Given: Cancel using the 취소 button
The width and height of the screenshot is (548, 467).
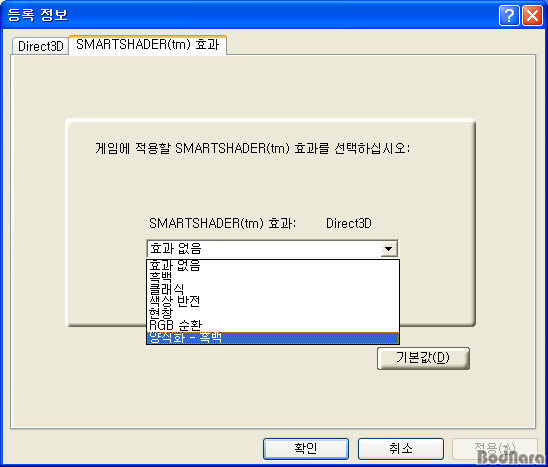Looking at the screenshot, I should (x=401, y=449).
